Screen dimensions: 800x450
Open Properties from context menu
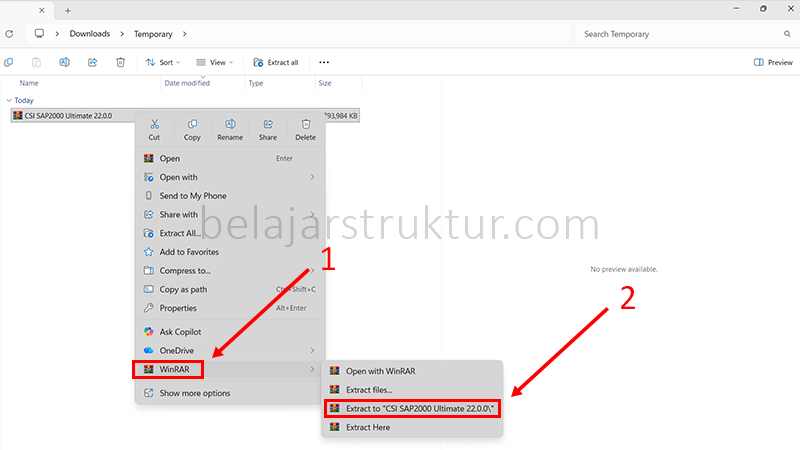click(x=230, y=308)
